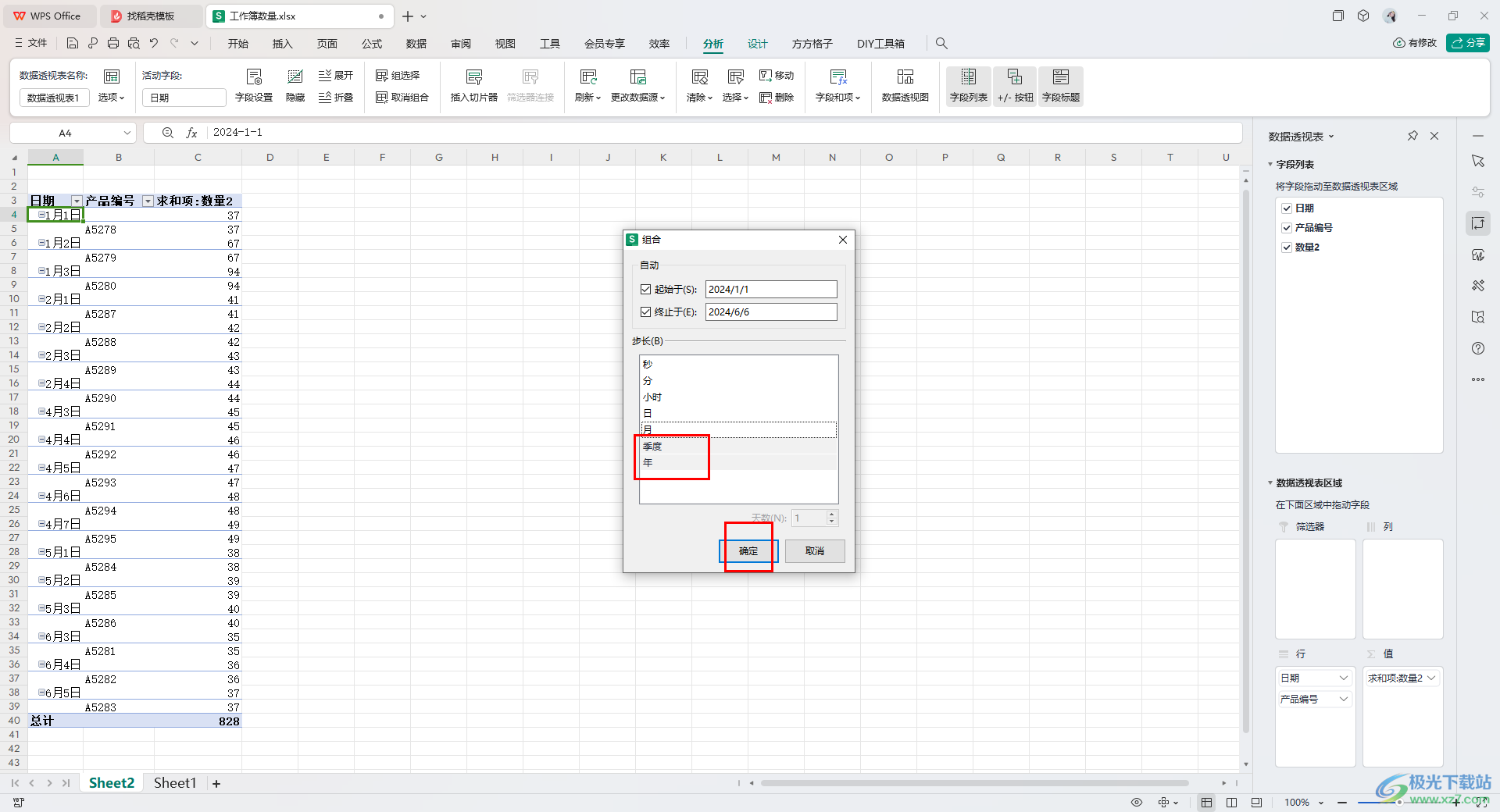The width and height of the screenshot is (1500, 812).
Task: Uncheck the 数量2 field checkbox
Action: (1287, 248)
